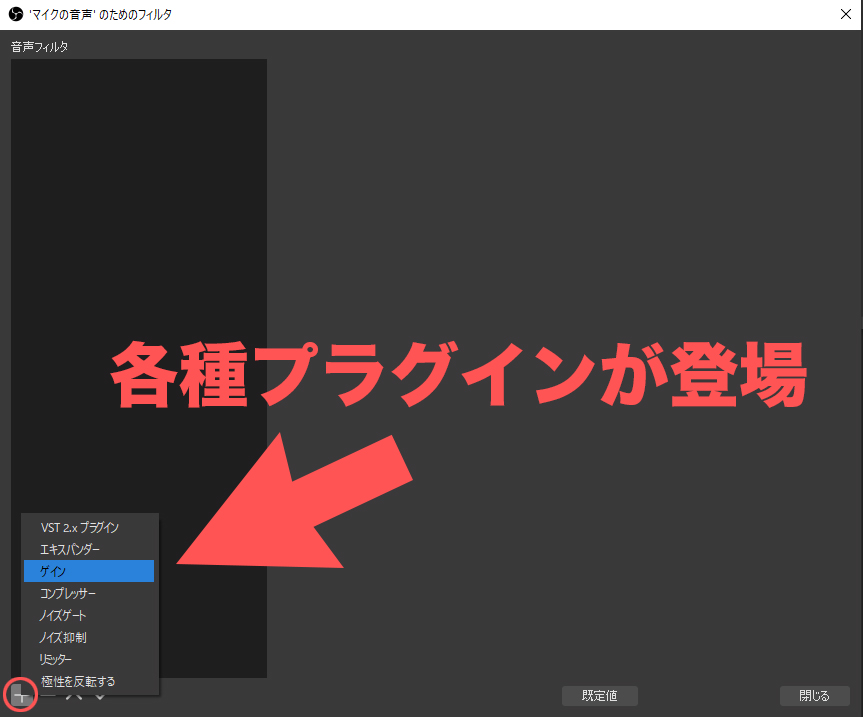Add コンプレッサー filter from menu
The height and width of the screenshot is (717, 863).
pos(89,593)
